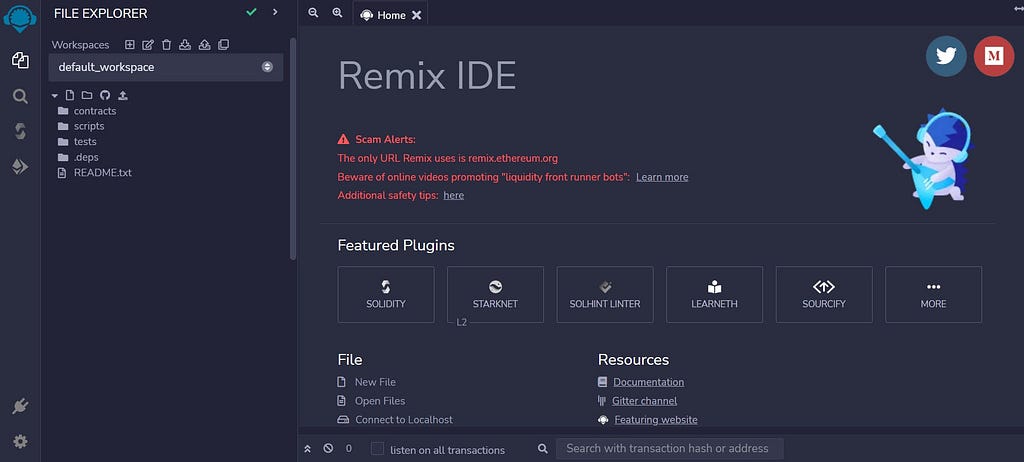
Task: Clone workspace with the copy icon
Action: pyautogui.click(x=223, y=44)
